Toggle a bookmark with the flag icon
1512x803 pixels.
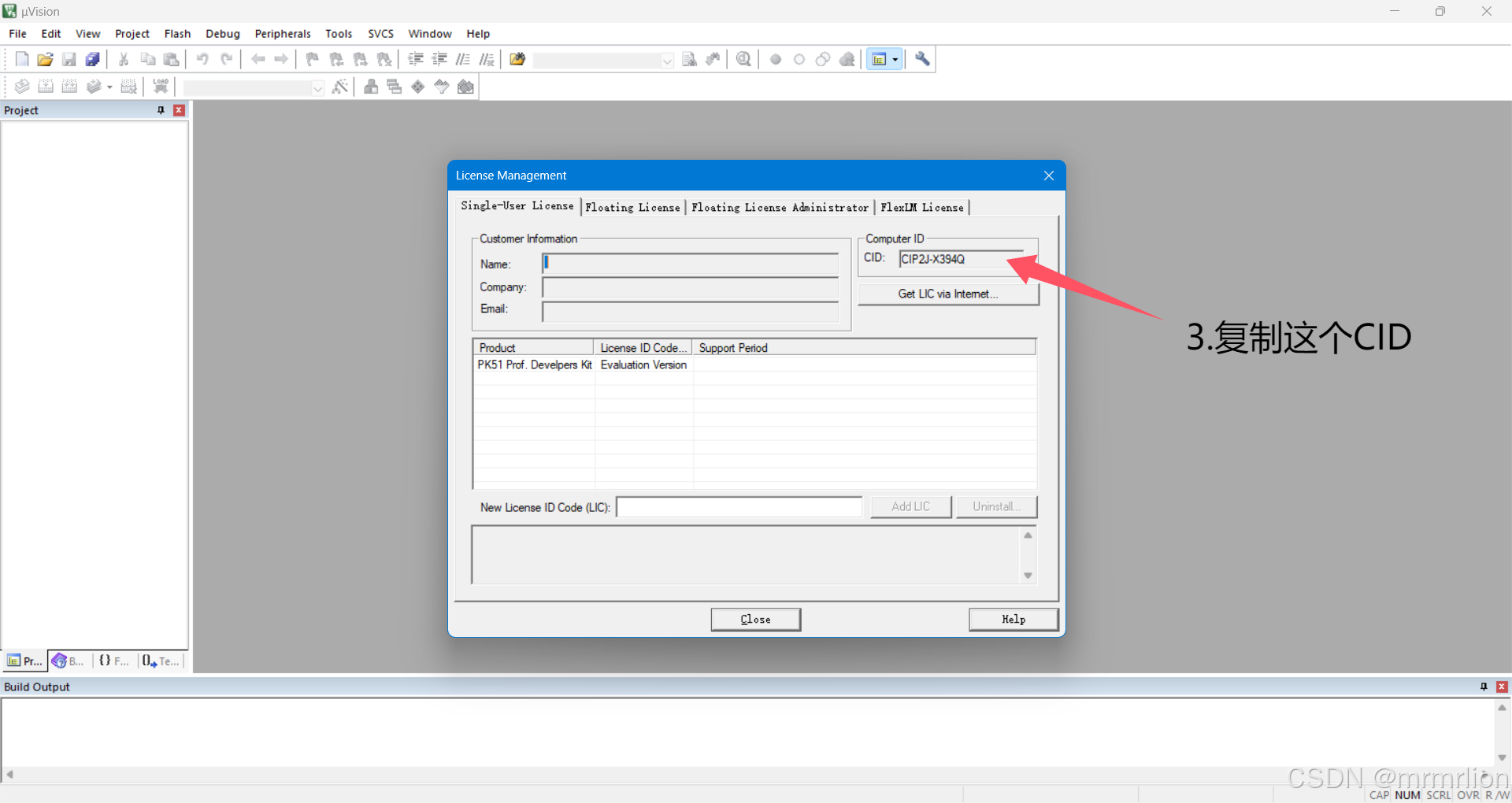(x=313, y=59)
